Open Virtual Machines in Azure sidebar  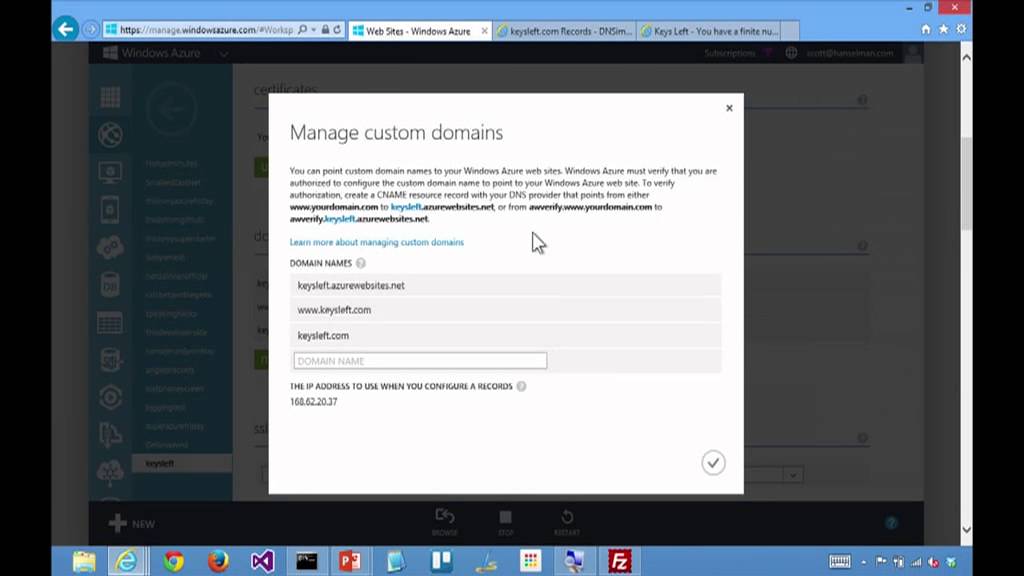click(x=110, y=172)
